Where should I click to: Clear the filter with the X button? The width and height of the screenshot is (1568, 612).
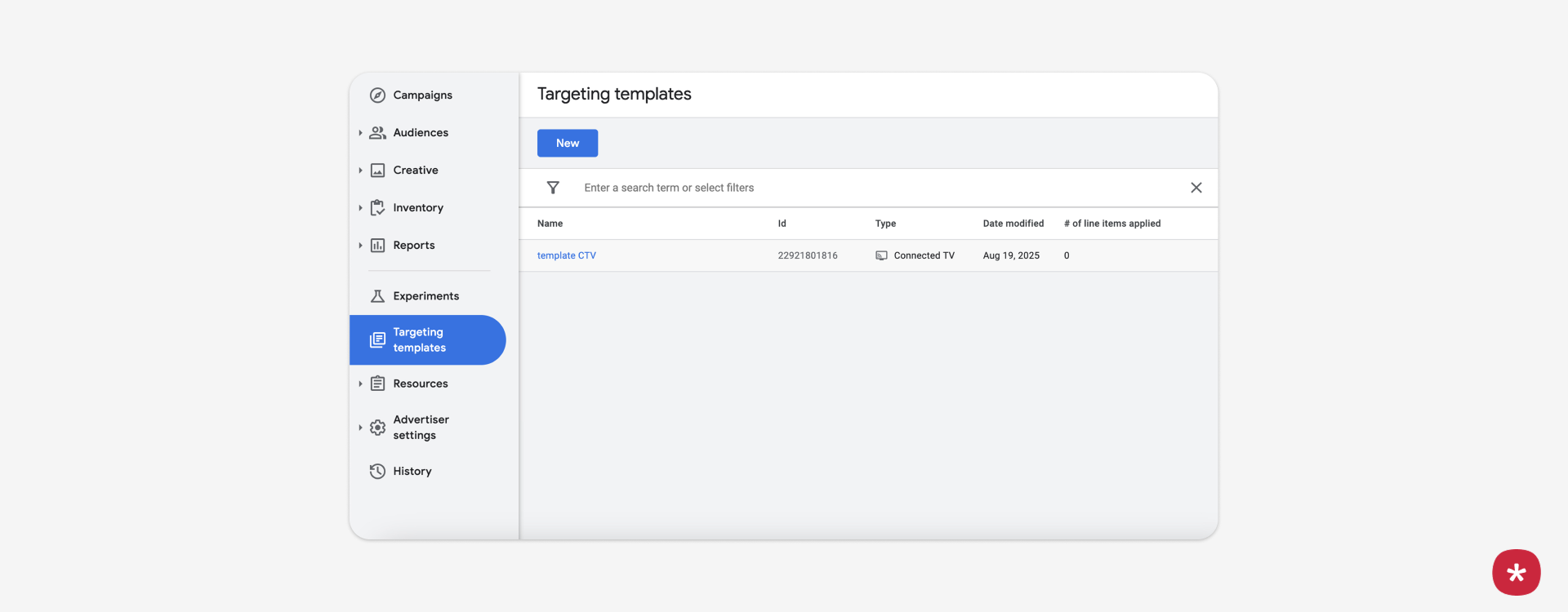[1196, 188]
